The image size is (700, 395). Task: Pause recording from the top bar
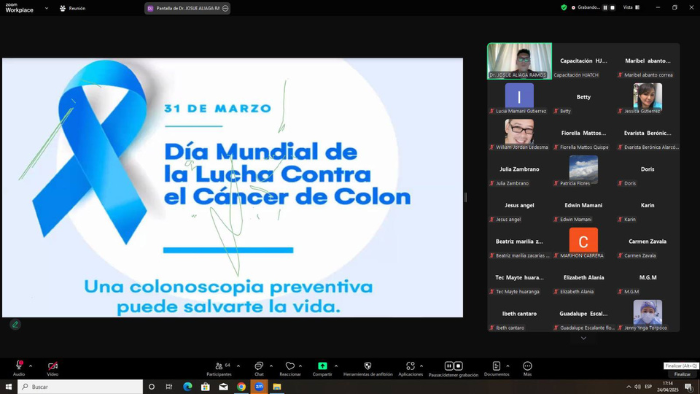605,8
